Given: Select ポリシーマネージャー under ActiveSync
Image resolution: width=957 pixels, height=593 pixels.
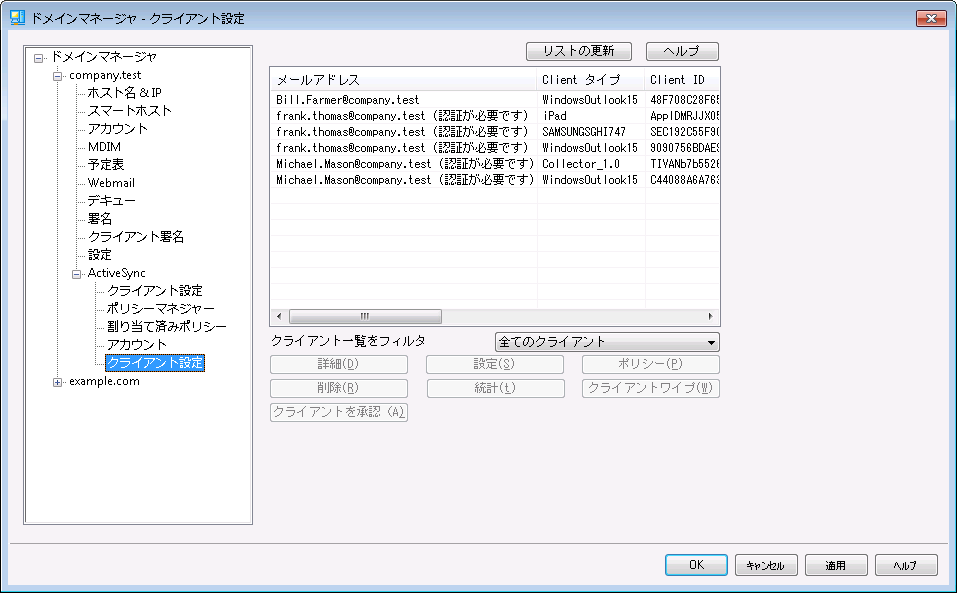Looking at the screenshot, I should [160, 309].
